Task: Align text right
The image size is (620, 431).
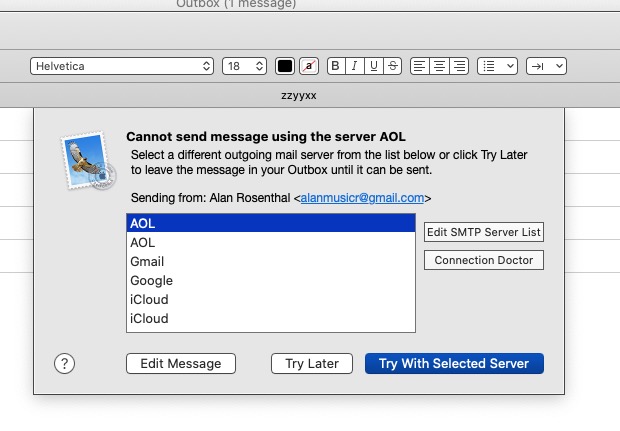Action: pyautogui.click(x=459, y=66)
